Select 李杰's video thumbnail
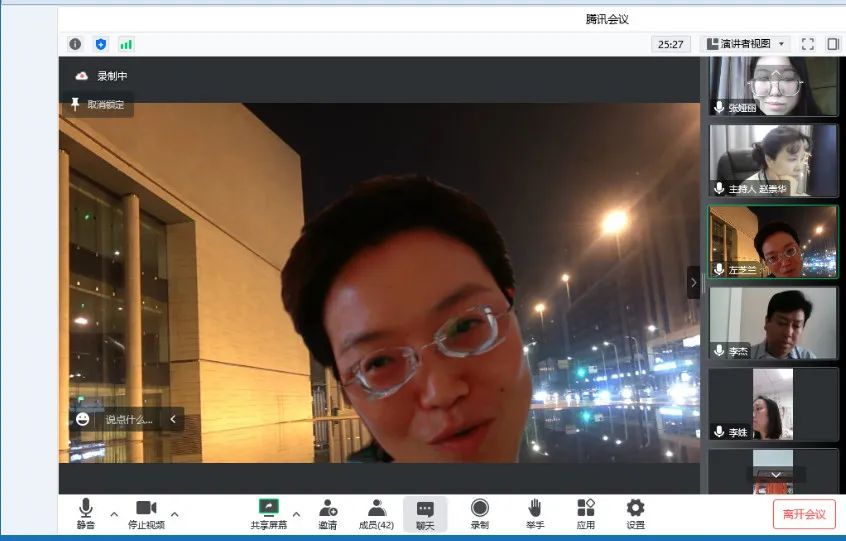The width and height of the screenshot is (846, 541). point(773,323)
